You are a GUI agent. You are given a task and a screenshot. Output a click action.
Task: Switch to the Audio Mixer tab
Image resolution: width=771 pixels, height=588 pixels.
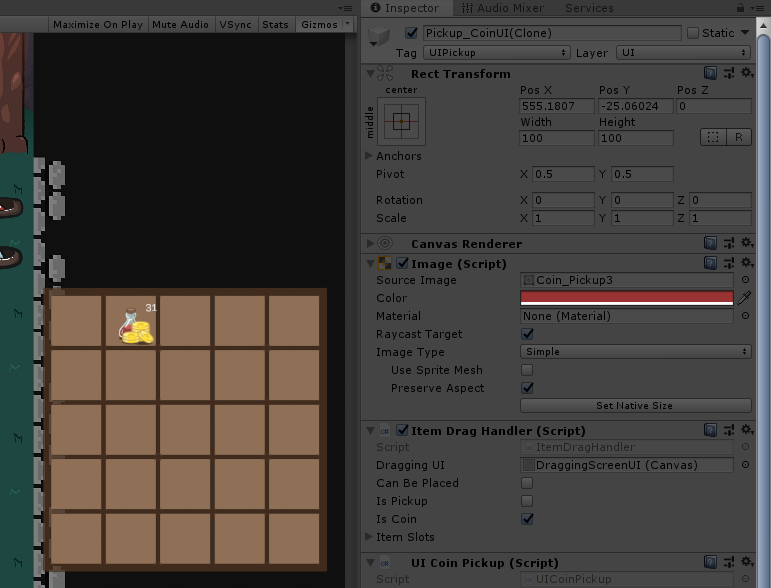pos(503,8)
